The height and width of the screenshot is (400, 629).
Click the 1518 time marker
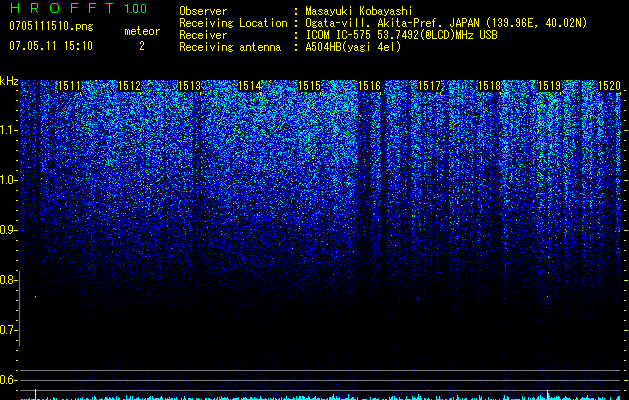pos(489,86)
